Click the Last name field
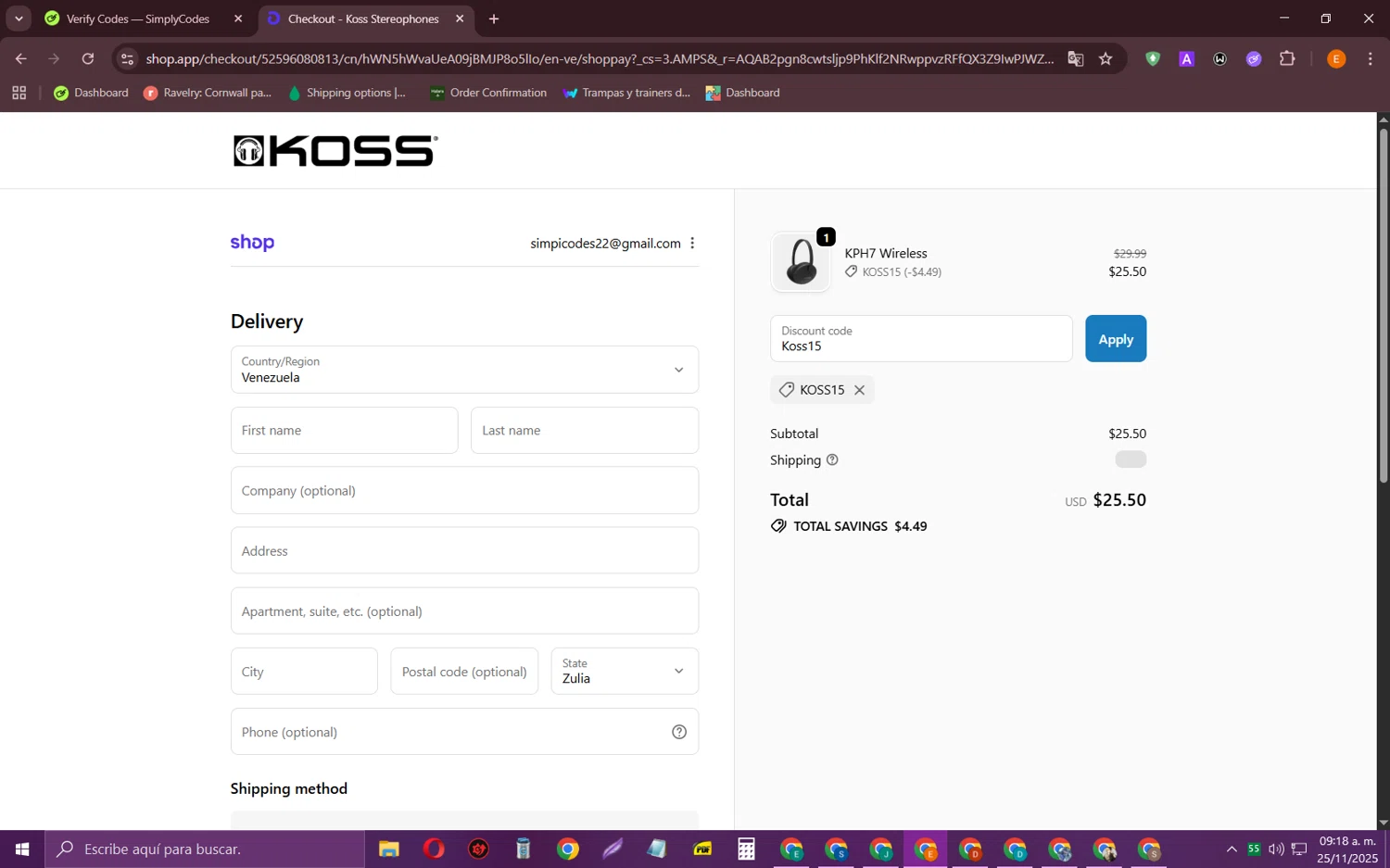This screenshot has height=868, width=1390. point(585,431)
